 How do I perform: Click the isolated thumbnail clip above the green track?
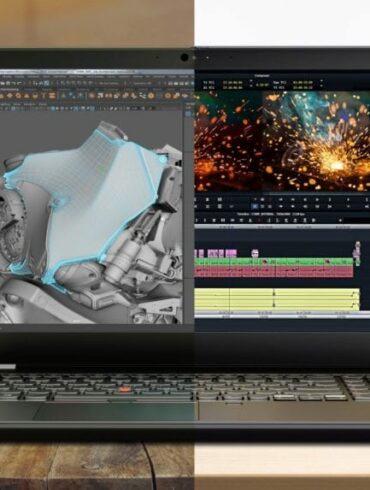pos(255,253)
